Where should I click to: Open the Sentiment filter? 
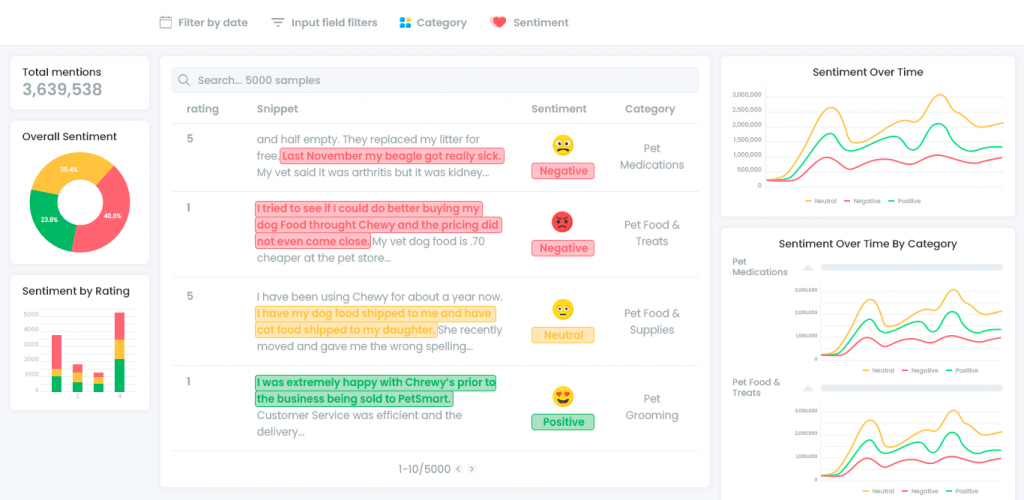[529, 22]
